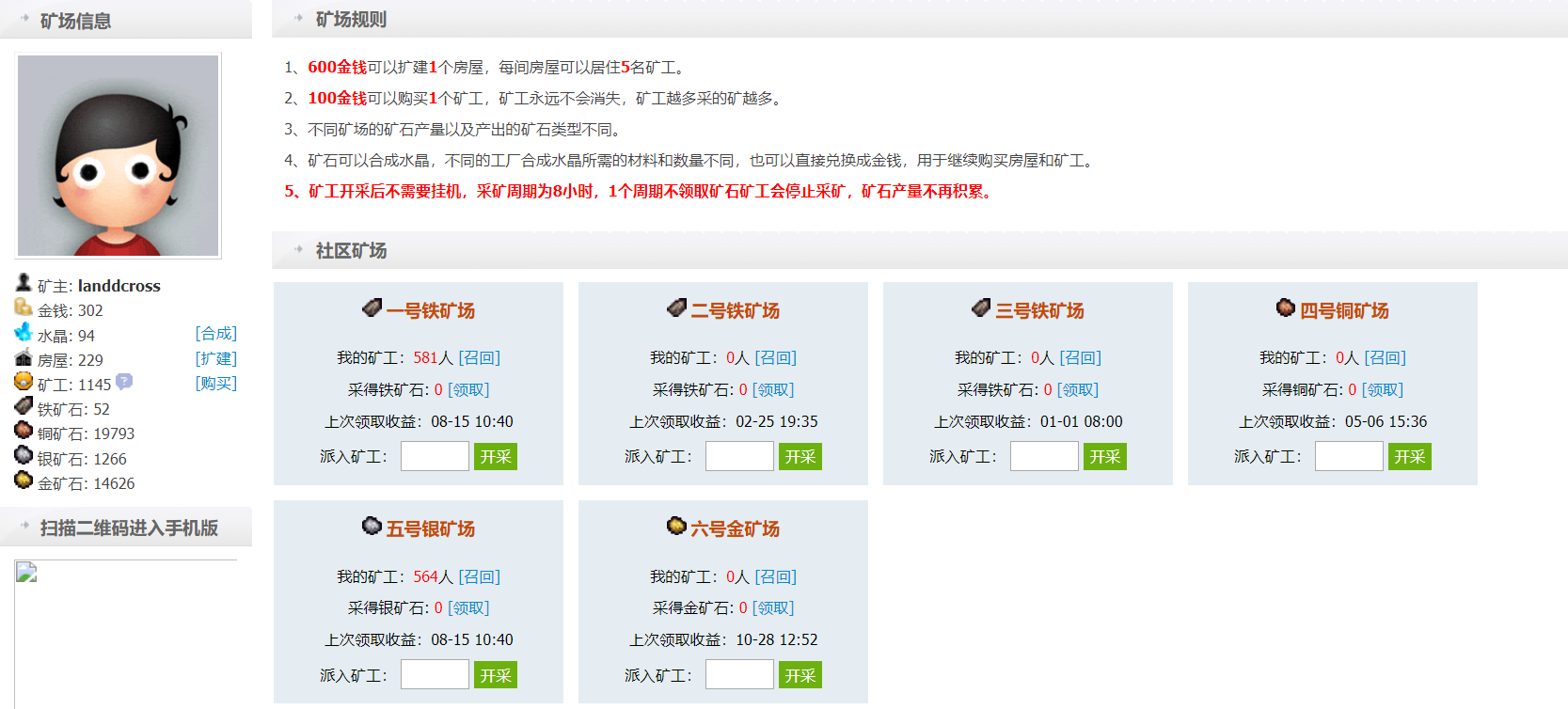Focus 派入矿工 field in 三号铁矿场
This screenshot has width=1568, height=709.
point(1044,457)
